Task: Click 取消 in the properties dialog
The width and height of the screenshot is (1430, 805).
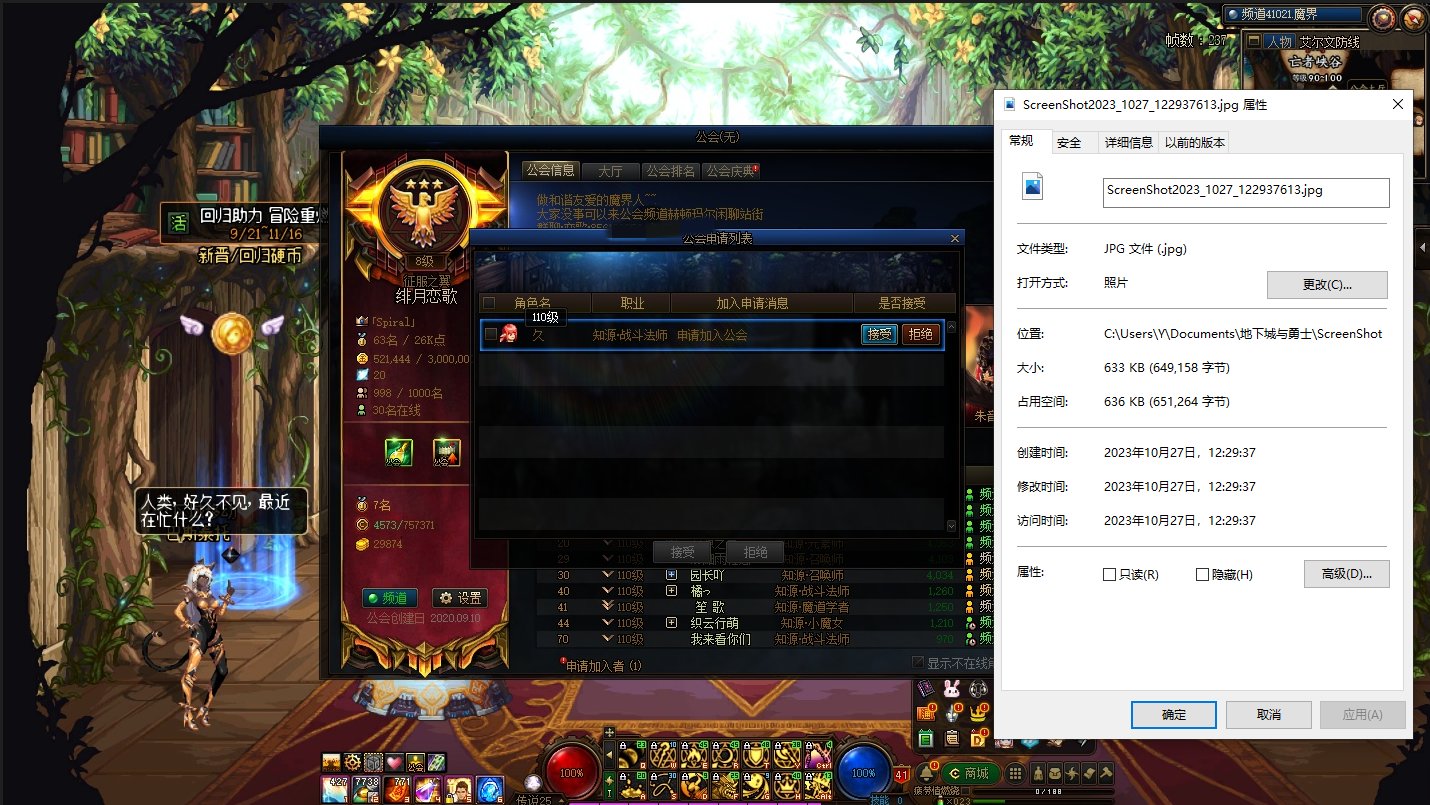Action: (x=1269, y=714)
